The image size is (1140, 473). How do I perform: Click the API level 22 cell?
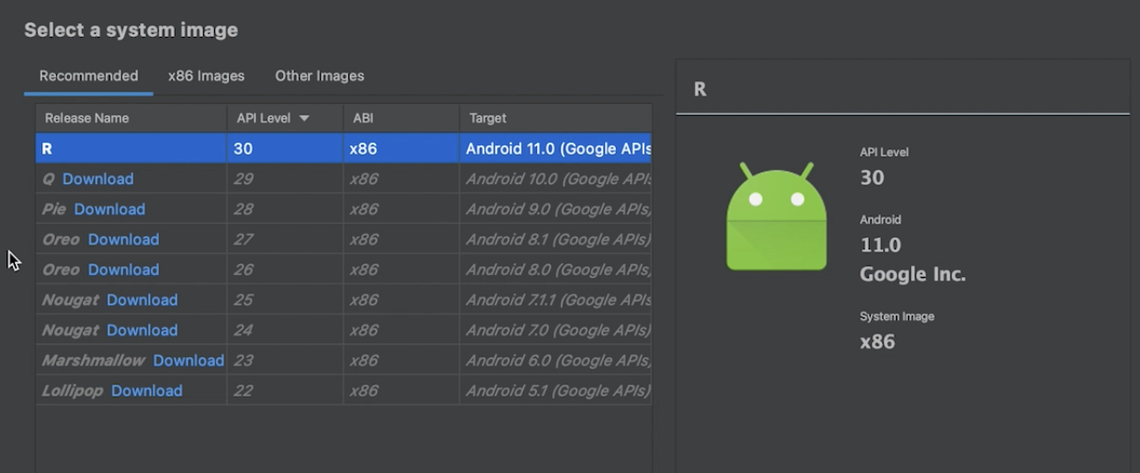285,391
